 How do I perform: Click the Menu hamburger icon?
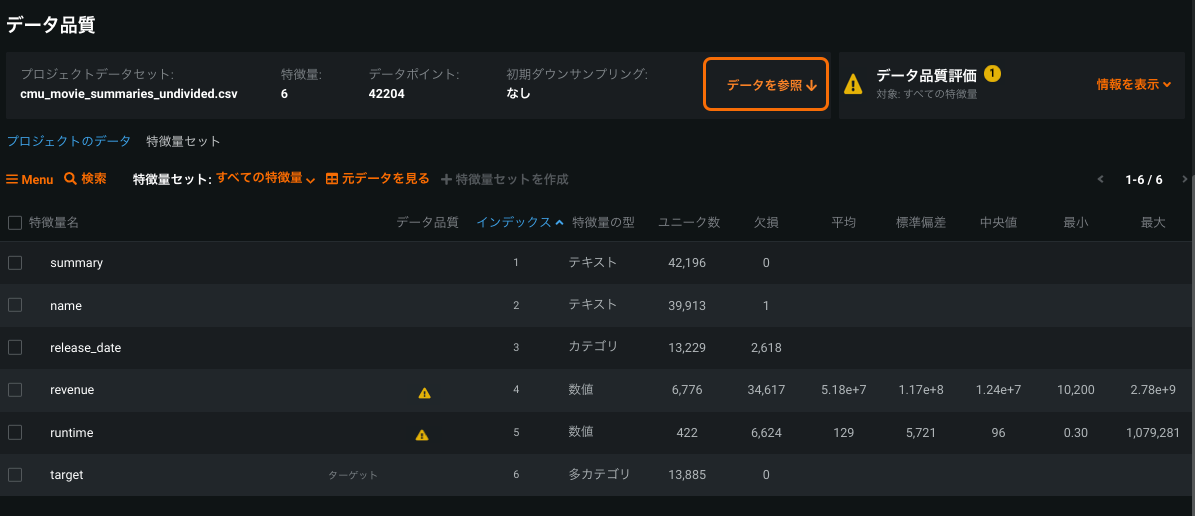click(13, 180)
